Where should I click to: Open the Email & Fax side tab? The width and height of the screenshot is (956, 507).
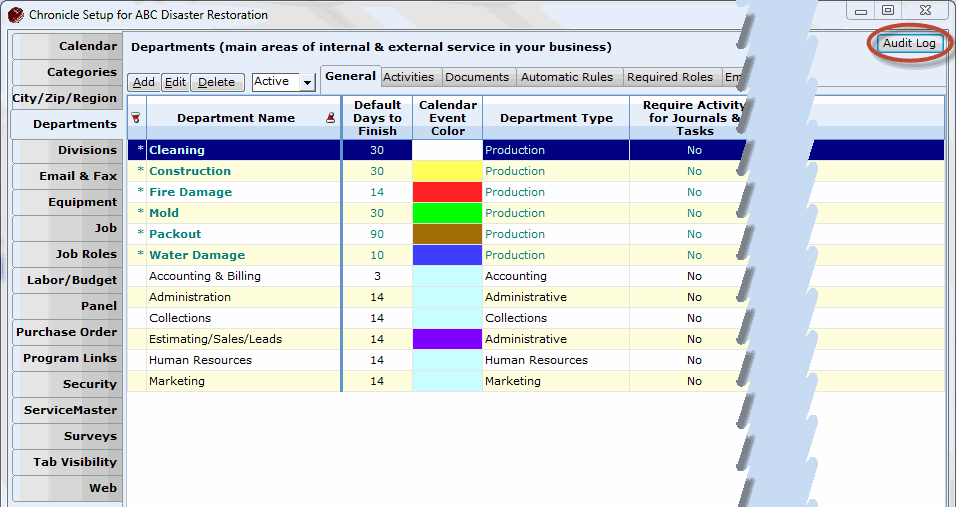click(x=67, y=176)
